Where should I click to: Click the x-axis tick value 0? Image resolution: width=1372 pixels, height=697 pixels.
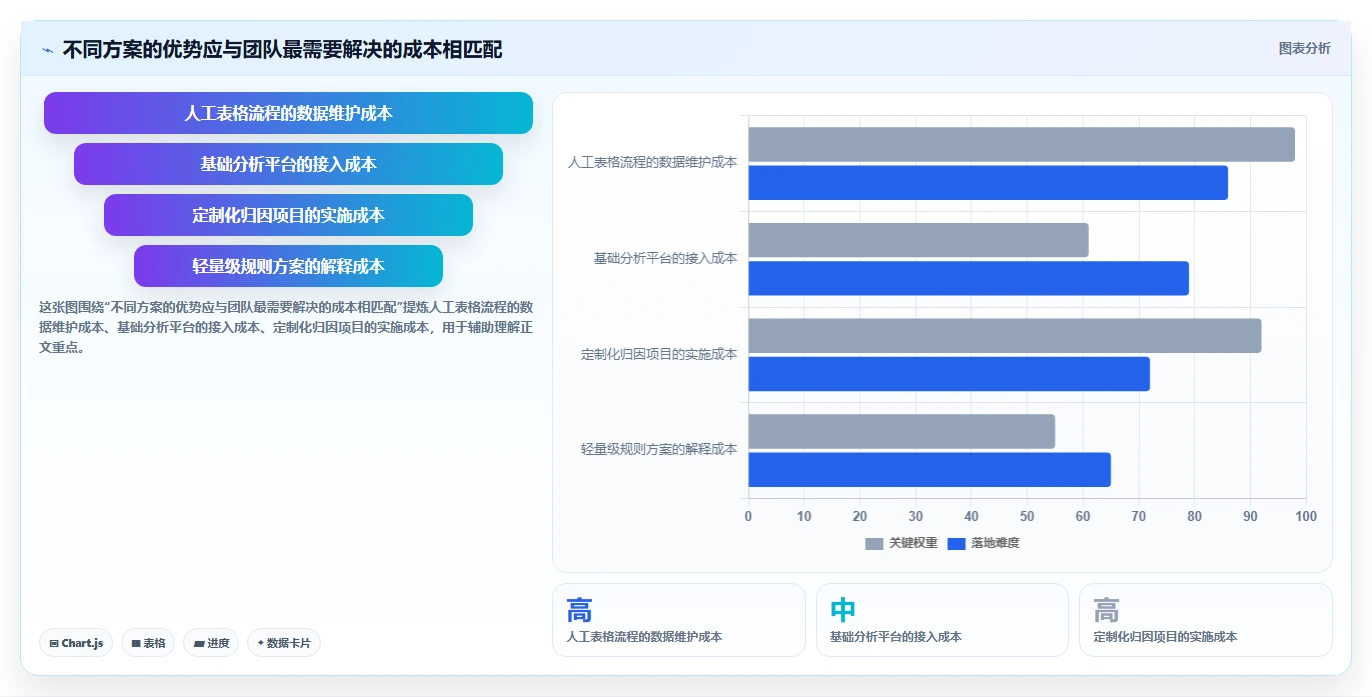point(748,516)
